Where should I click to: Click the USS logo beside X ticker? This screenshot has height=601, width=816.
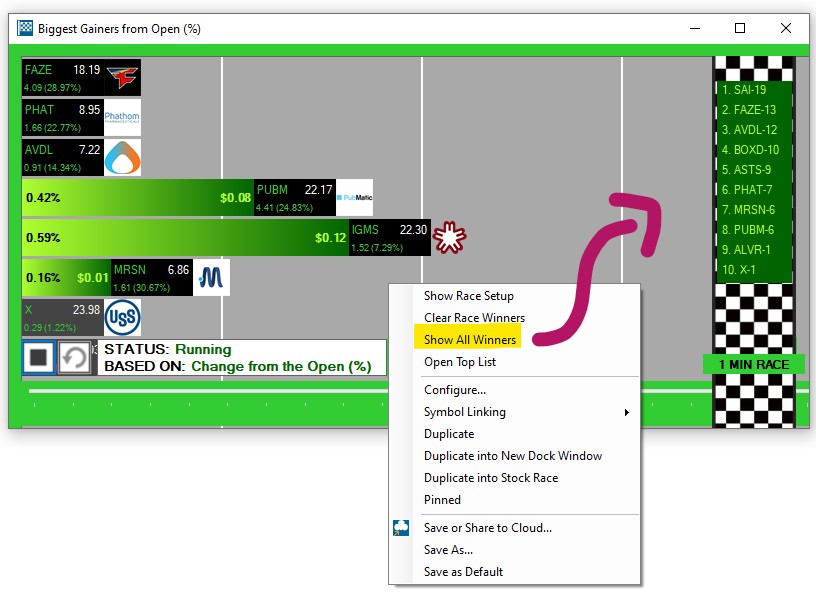[122, 318]
